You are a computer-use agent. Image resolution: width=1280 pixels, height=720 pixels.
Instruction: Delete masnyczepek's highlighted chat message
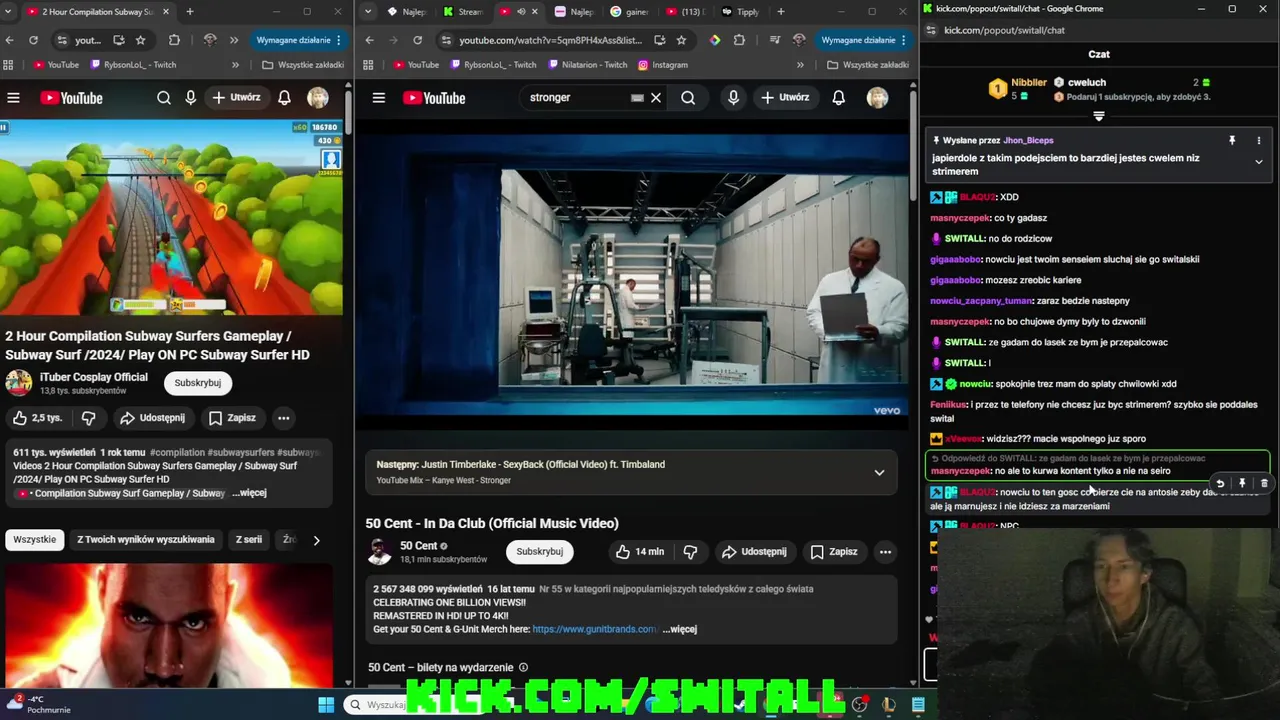(1264, 484)
